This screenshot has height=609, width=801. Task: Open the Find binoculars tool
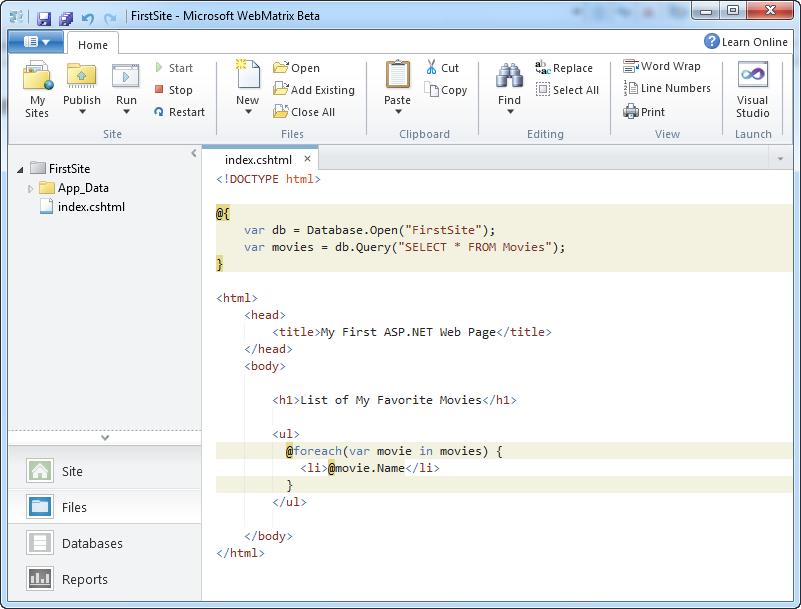pyautogui.click(x=509, y=77)
